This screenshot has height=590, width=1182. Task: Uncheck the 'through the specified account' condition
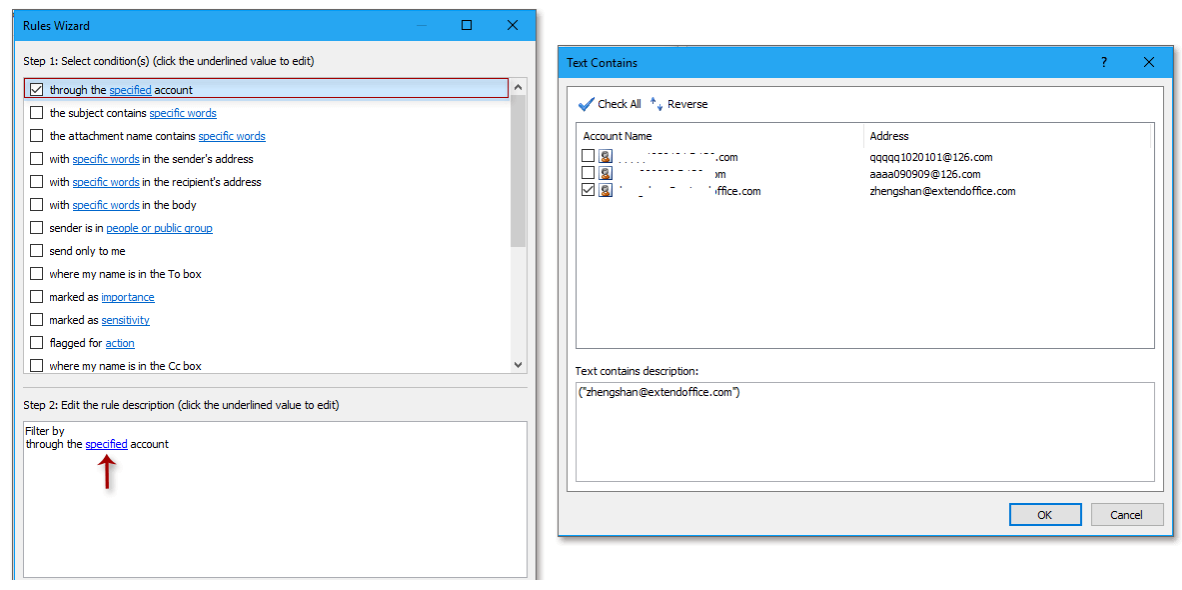37,88
